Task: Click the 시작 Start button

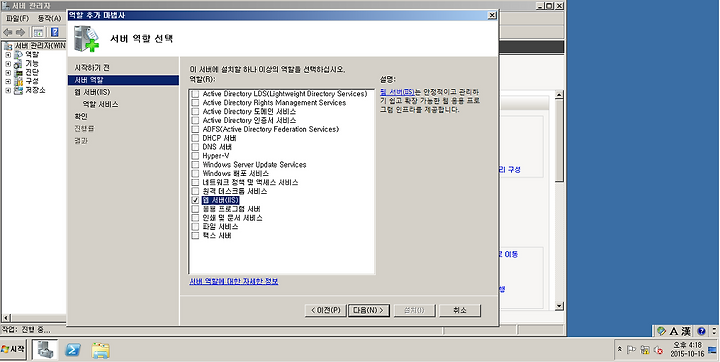Action: point(13,350)
